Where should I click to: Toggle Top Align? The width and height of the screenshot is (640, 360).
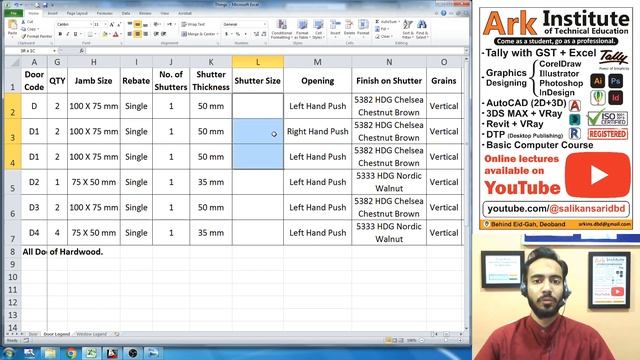130,24
